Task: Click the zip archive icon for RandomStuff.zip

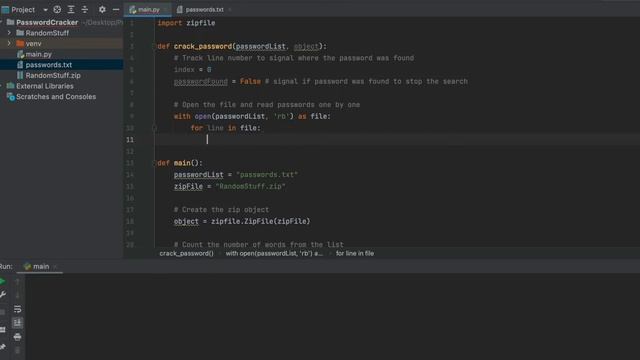Action: coord(20,75)
